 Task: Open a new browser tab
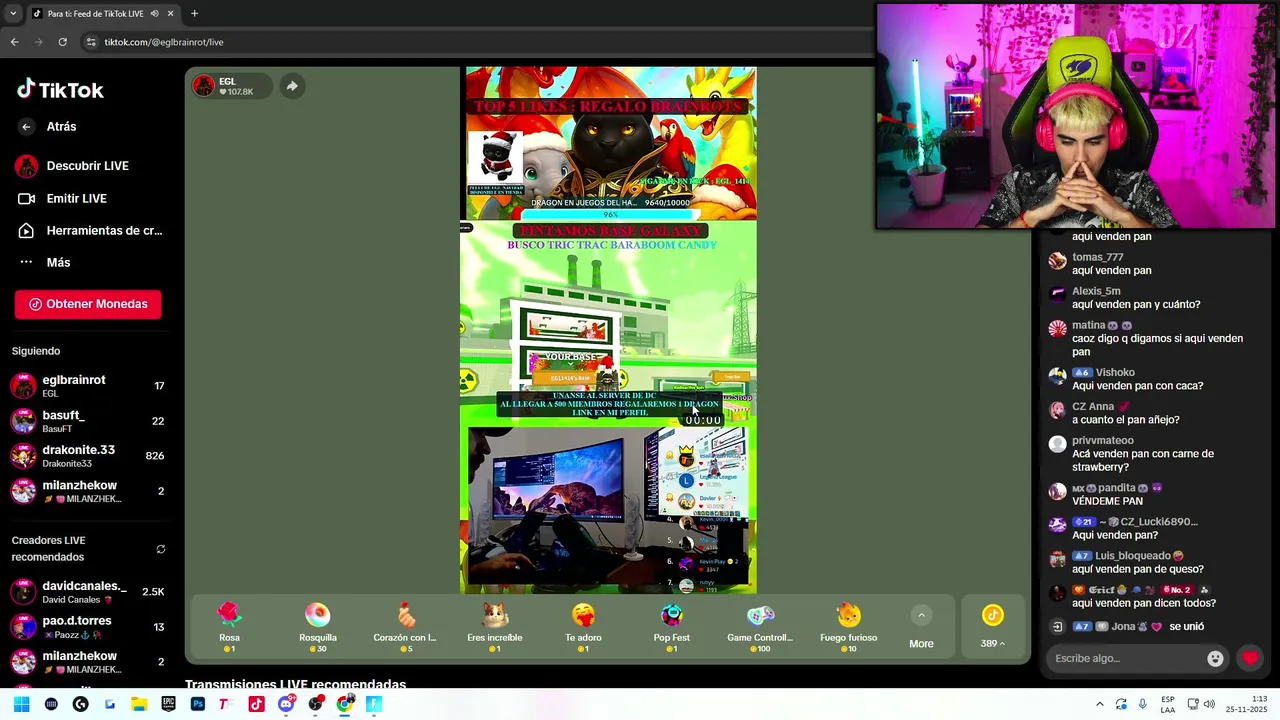pos(194,14)
